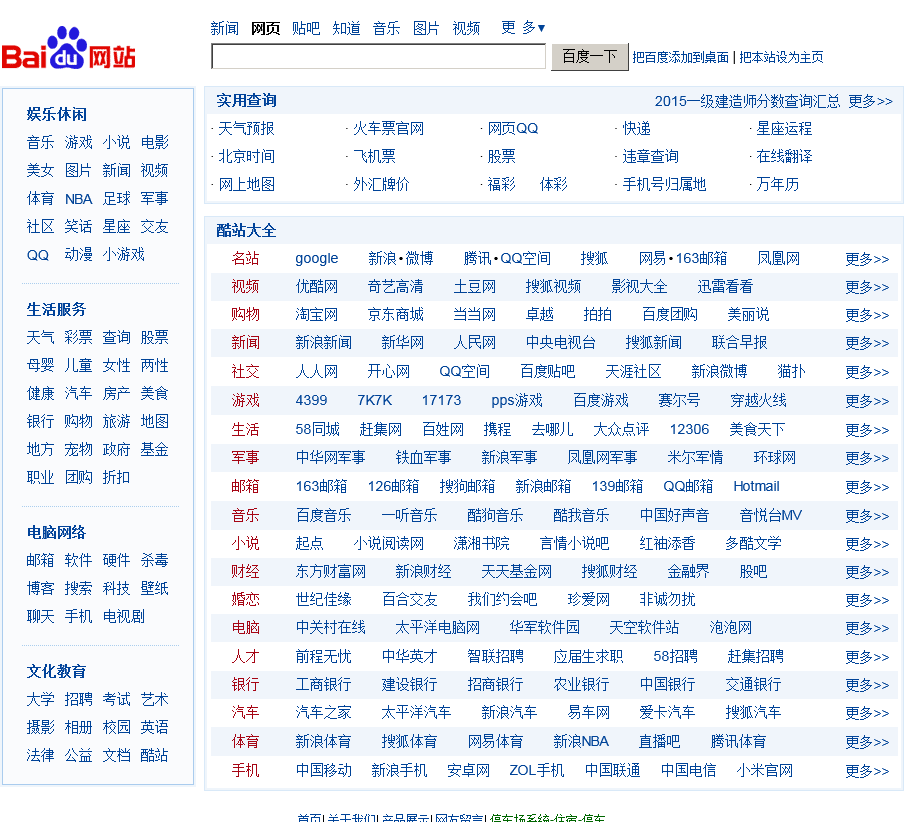Open 火车票官网 link
This screenshot has width=904, height=822.
tap(388, 129)
